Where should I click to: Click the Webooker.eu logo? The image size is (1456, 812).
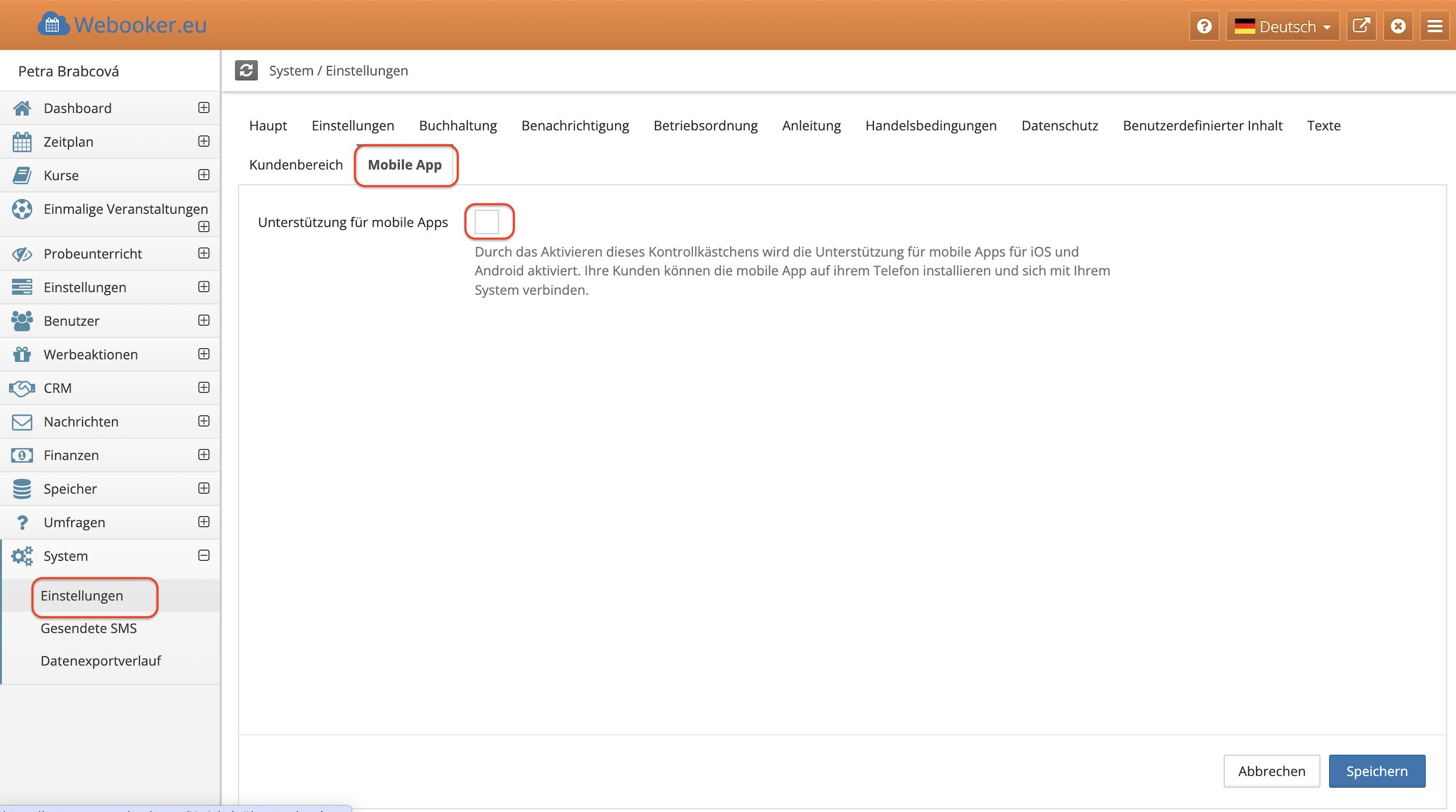122,25
